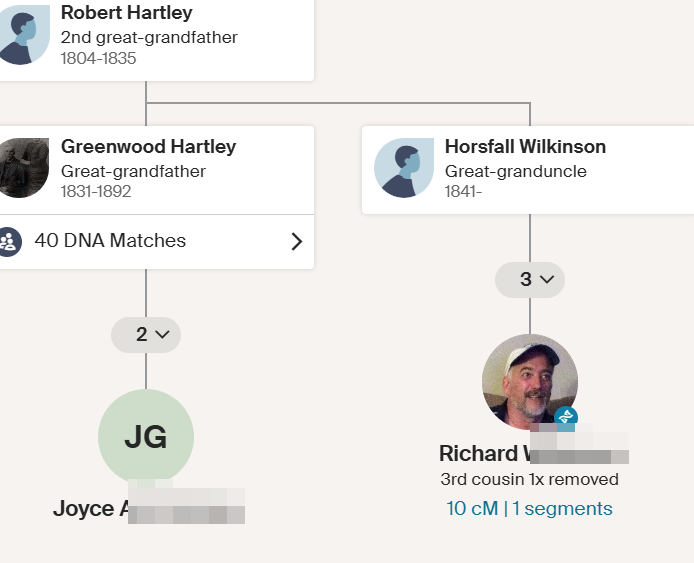Open the Joyce A match name
The image size is (694, 563).
pyautogui.click(x=90, y=508)
